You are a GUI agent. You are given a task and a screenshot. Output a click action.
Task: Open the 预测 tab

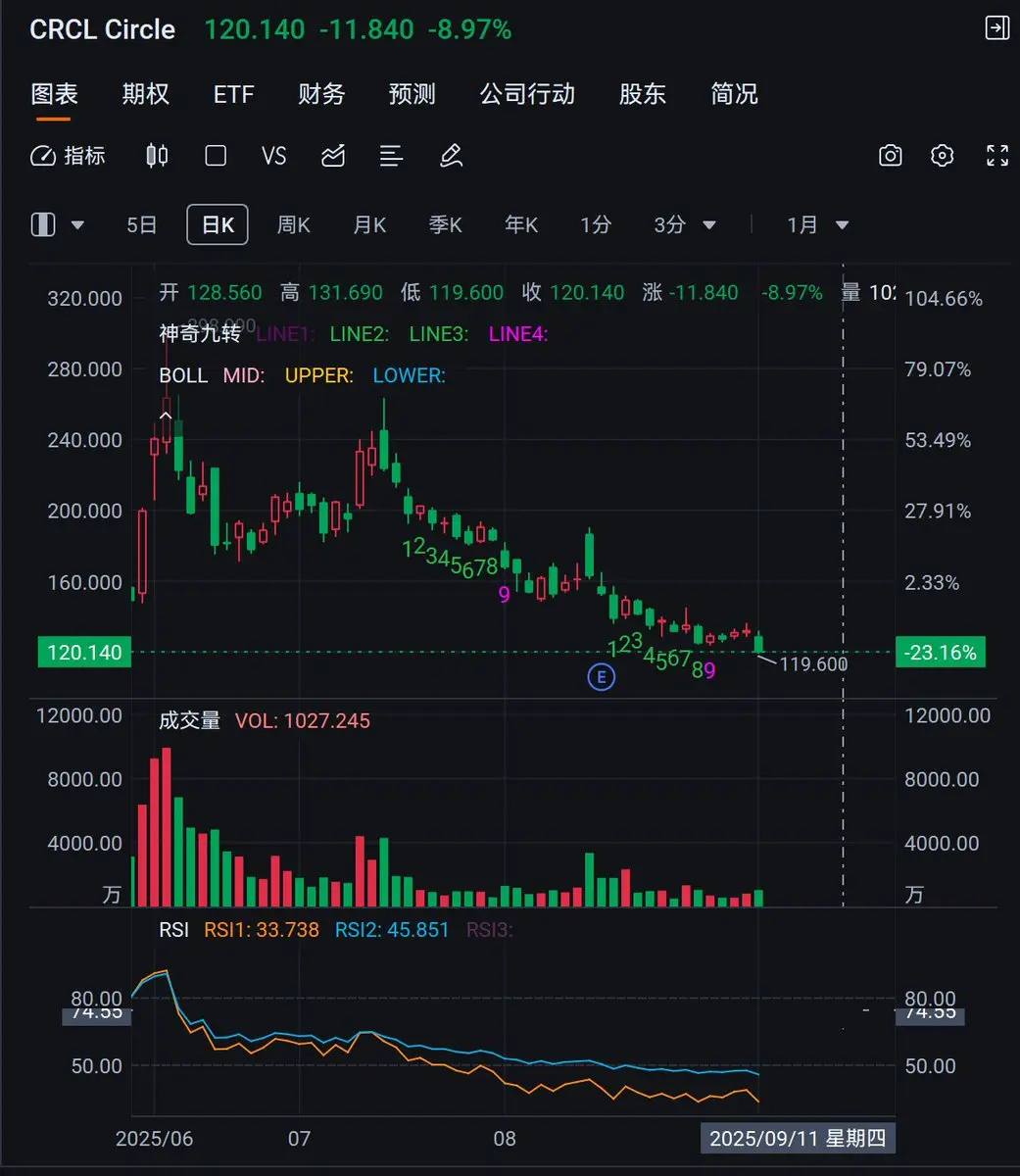tap(413, 94)
